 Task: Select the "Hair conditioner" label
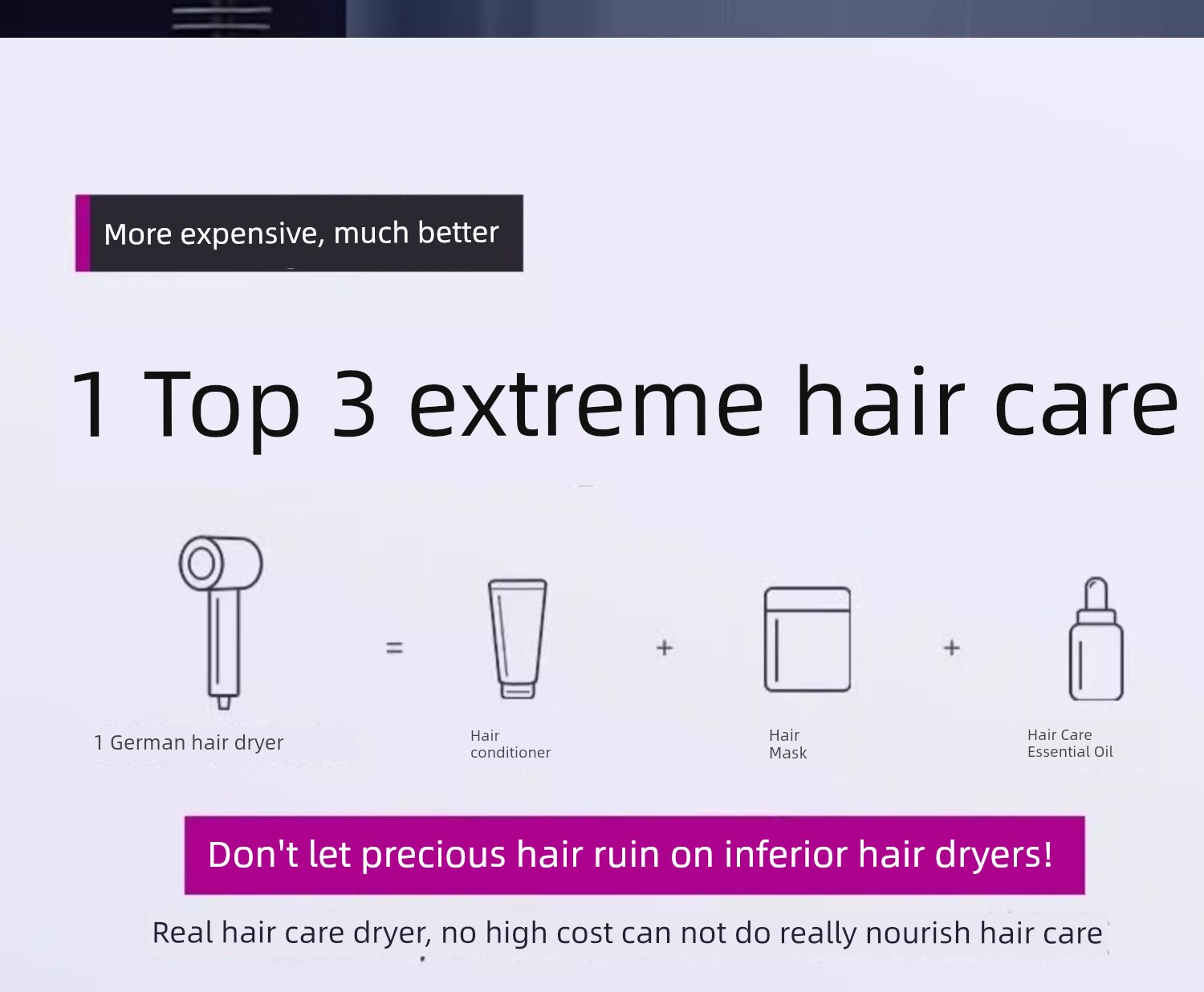[x=510, y=744]
